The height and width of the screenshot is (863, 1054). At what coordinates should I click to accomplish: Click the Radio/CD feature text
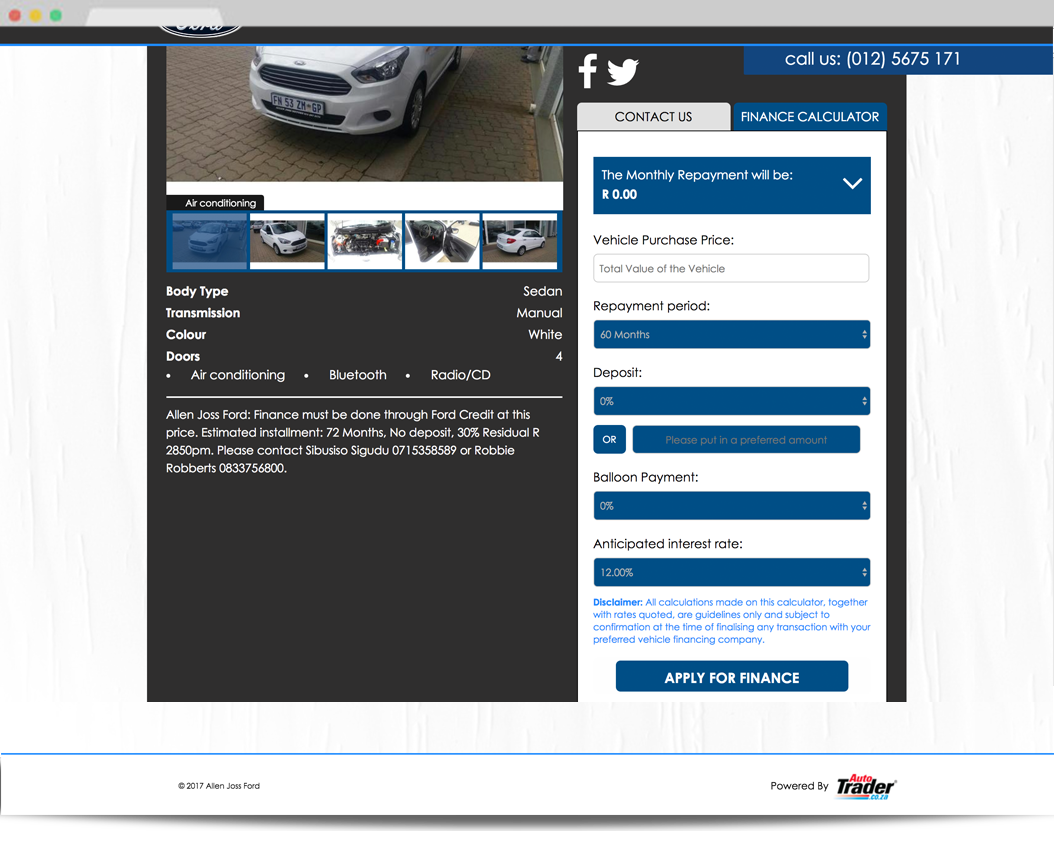460,375
